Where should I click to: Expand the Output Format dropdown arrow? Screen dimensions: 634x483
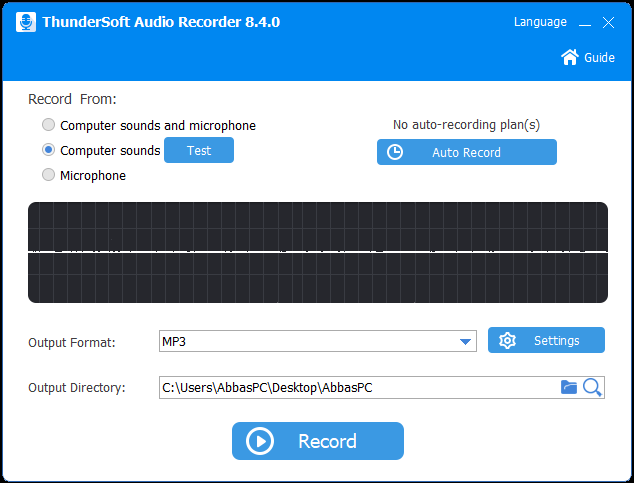(x=465, y=342)
